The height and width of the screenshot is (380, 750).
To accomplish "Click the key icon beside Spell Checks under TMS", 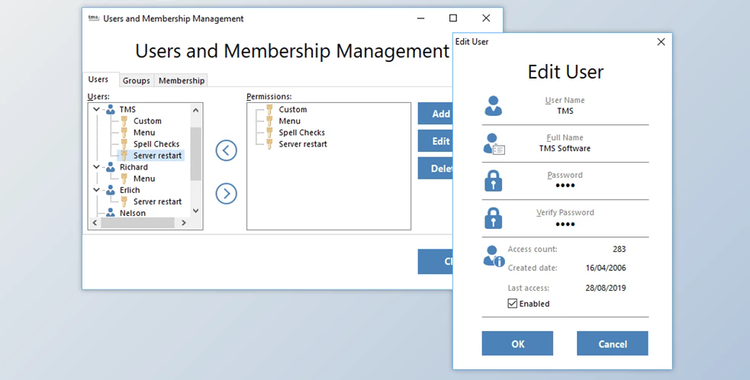I will tap(124, 144).
